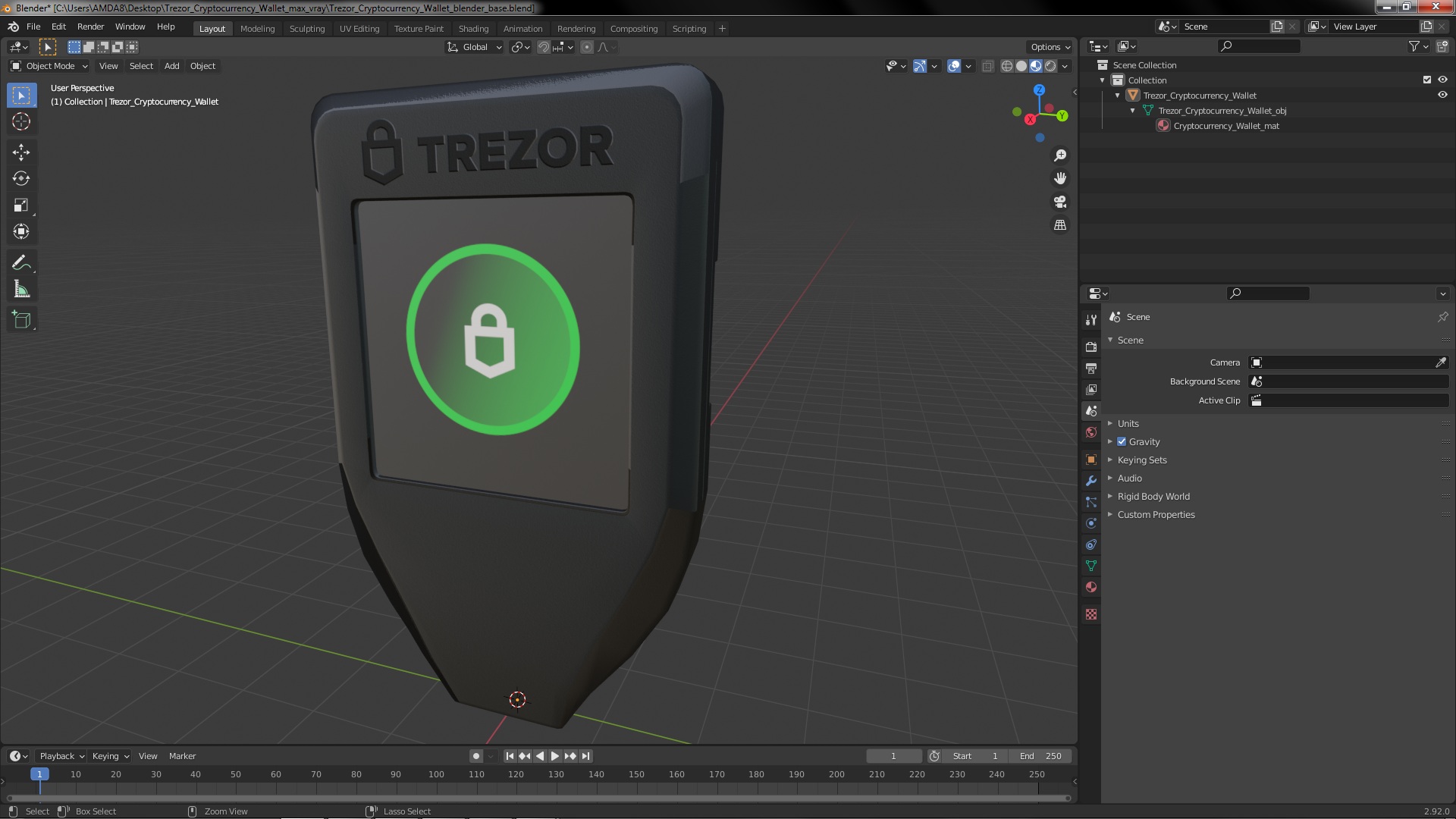The height and width of the screenshot is (819, 1456).
Task: Open the Render menu
Action: click(x=90, y=27)
